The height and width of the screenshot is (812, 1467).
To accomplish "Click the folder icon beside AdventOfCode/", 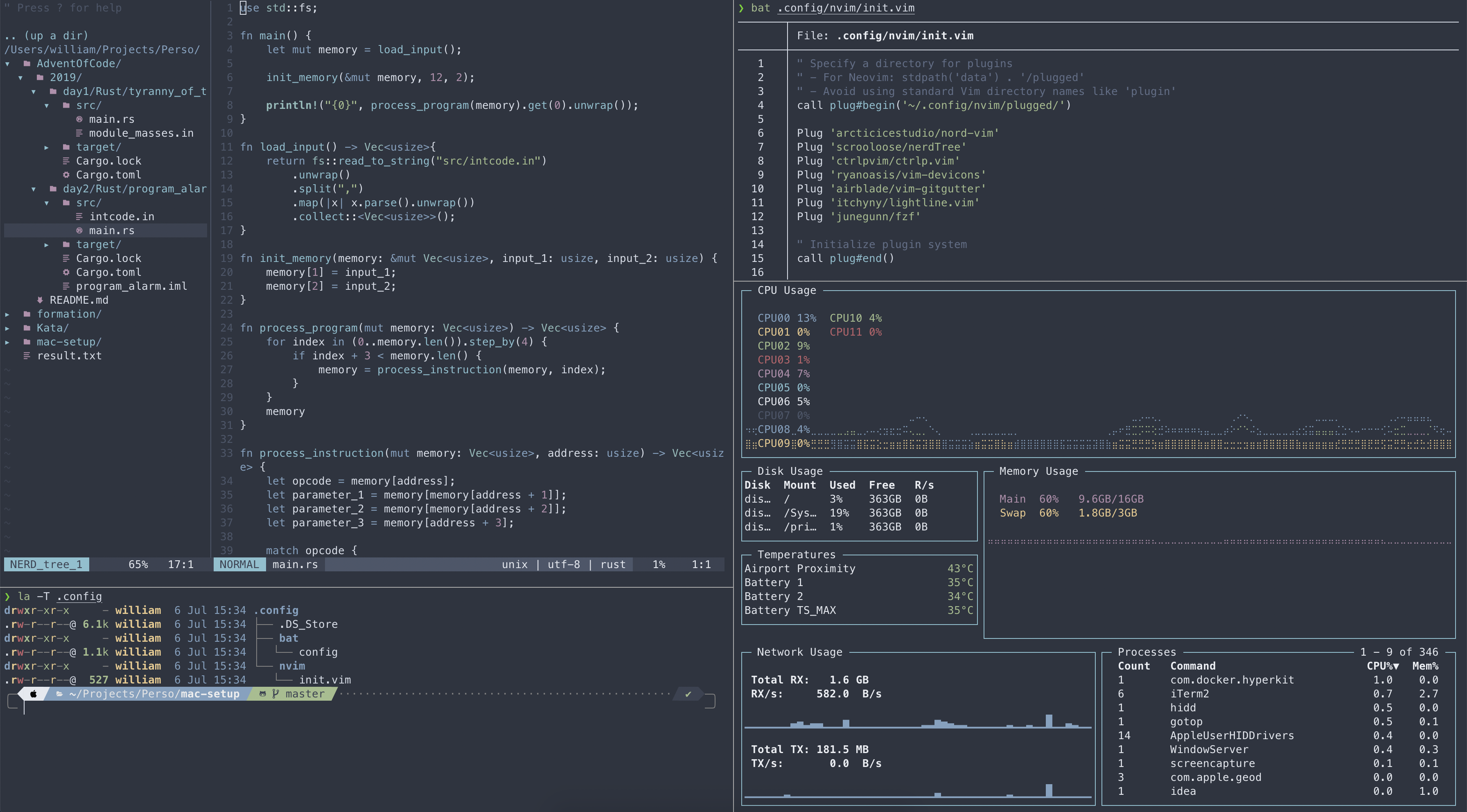I will (x=27, y=64).
